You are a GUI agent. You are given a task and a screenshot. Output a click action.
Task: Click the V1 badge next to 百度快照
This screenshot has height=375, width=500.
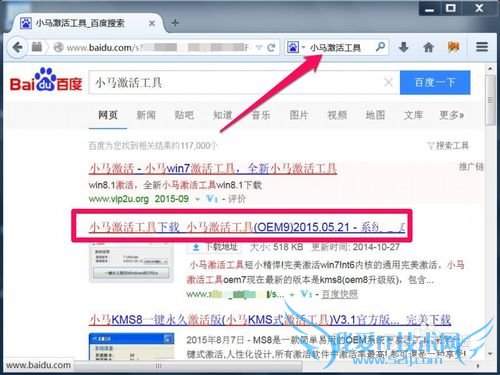tap(306, 294)
